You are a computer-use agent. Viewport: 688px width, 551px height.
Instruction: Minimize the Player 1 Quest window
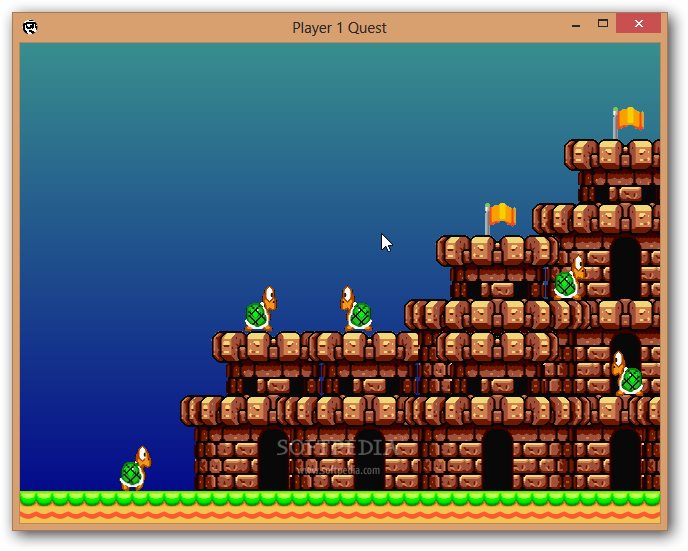coord(576,26)
